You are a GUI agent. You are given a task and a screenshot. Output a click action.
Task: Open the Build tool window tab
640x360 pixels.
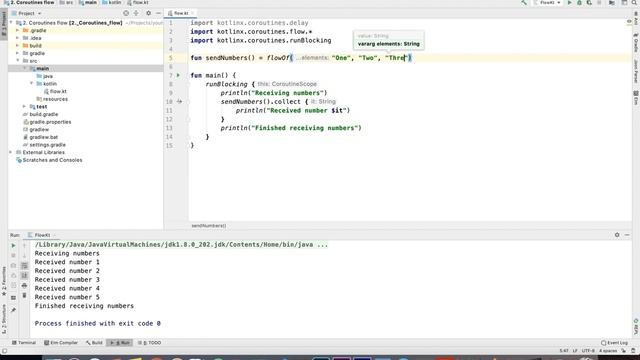pos(94,343)
